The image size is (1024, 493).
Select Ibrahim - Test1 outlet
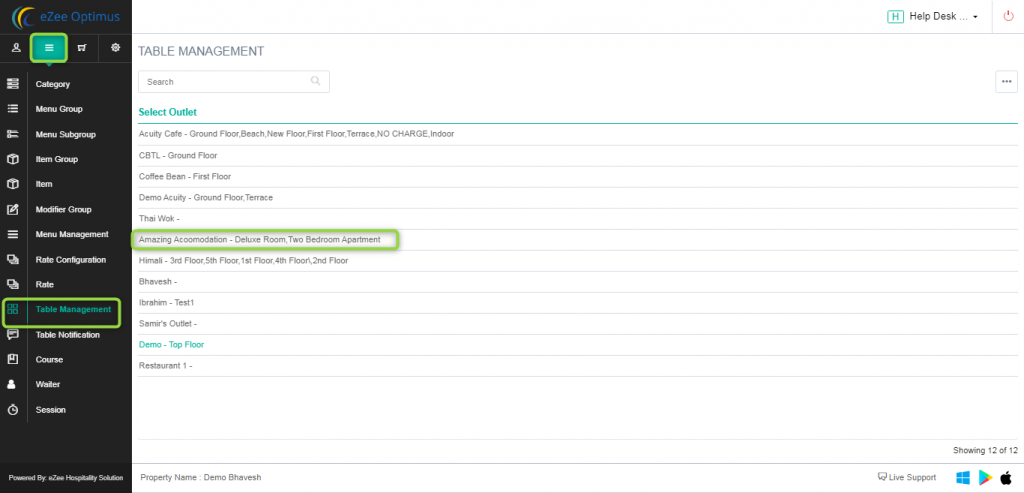pyautogui.click(x=577, y=302)
